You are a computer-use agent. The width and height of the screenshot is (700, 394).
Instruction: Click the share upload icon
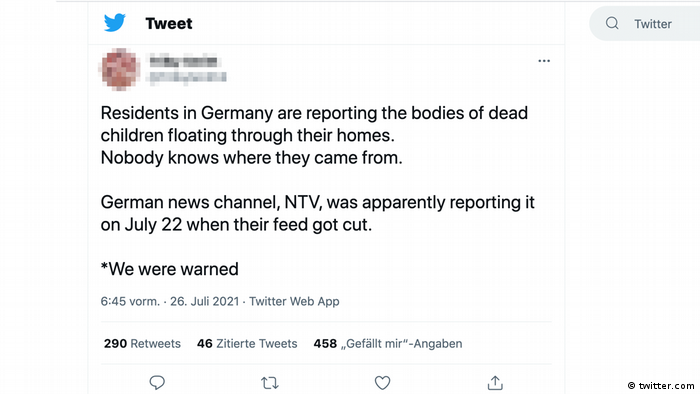tap(495, 382)
